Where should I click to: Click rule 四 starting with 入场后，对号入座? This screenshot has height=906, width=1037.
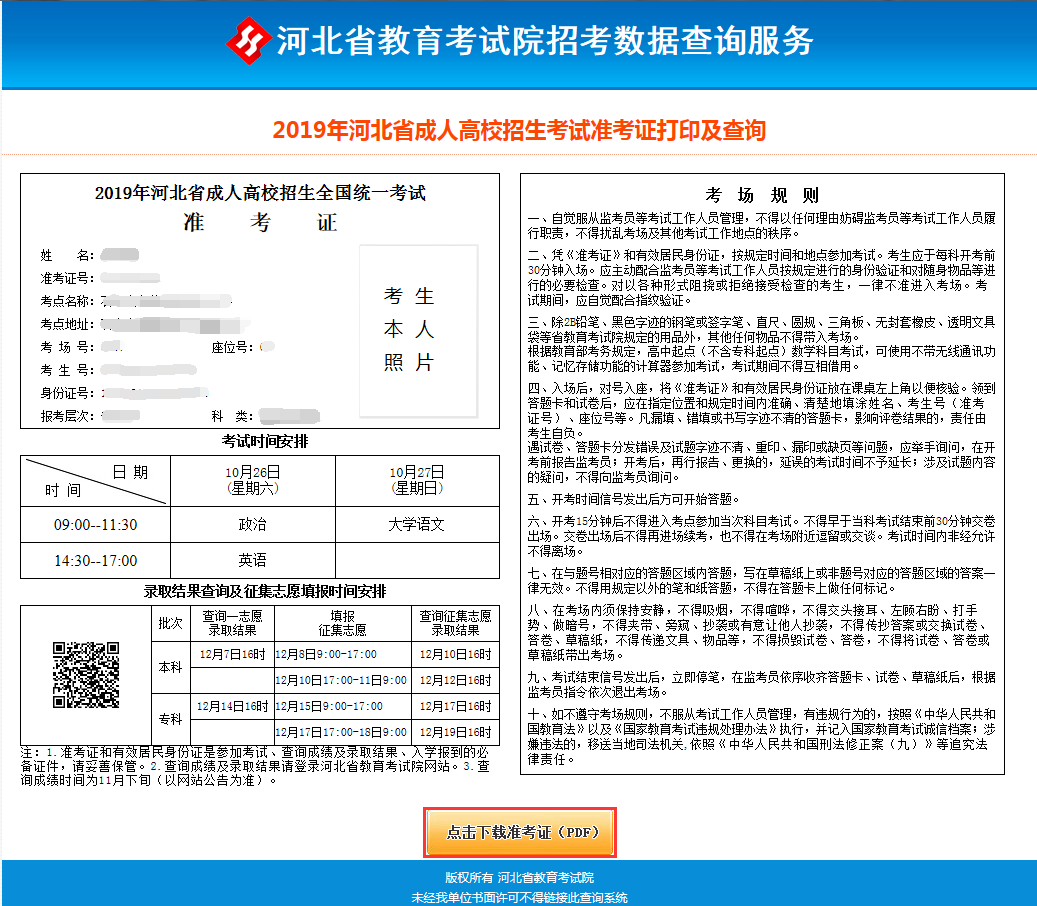762,432
